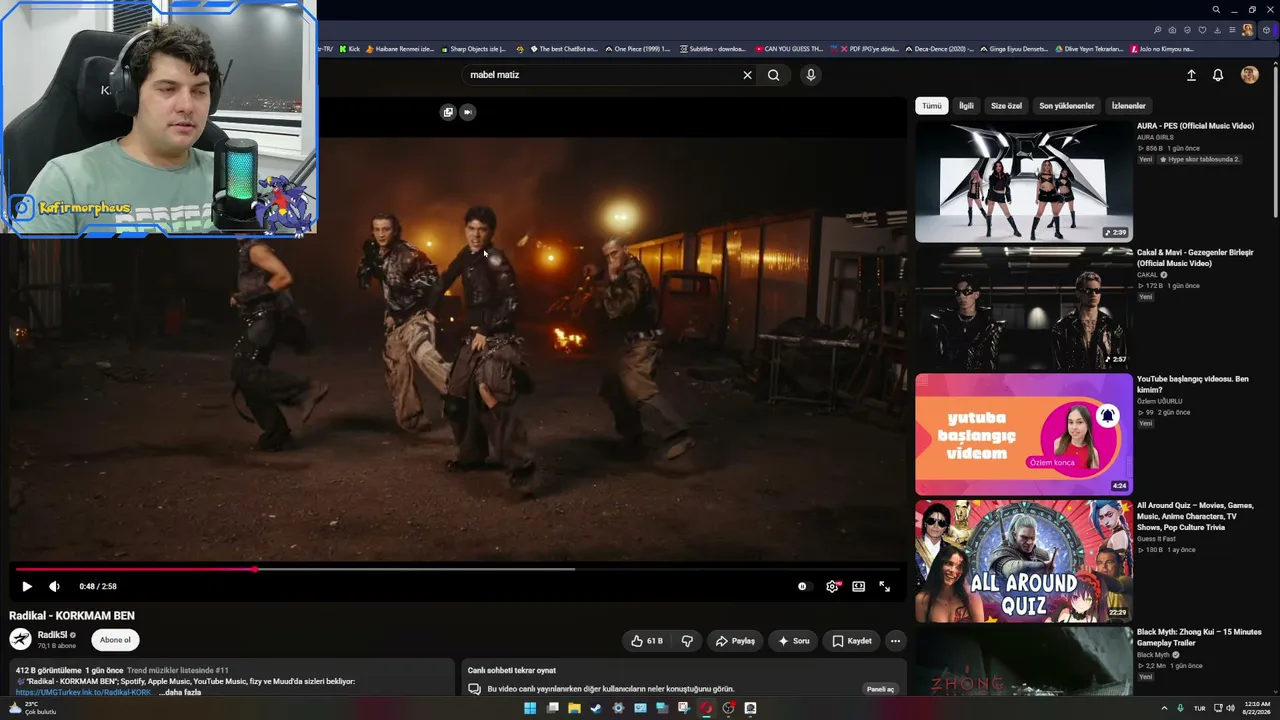Viewport: 1280px width, 720px height.
Task: Click the "Soru" button
Action: point(793,641)
